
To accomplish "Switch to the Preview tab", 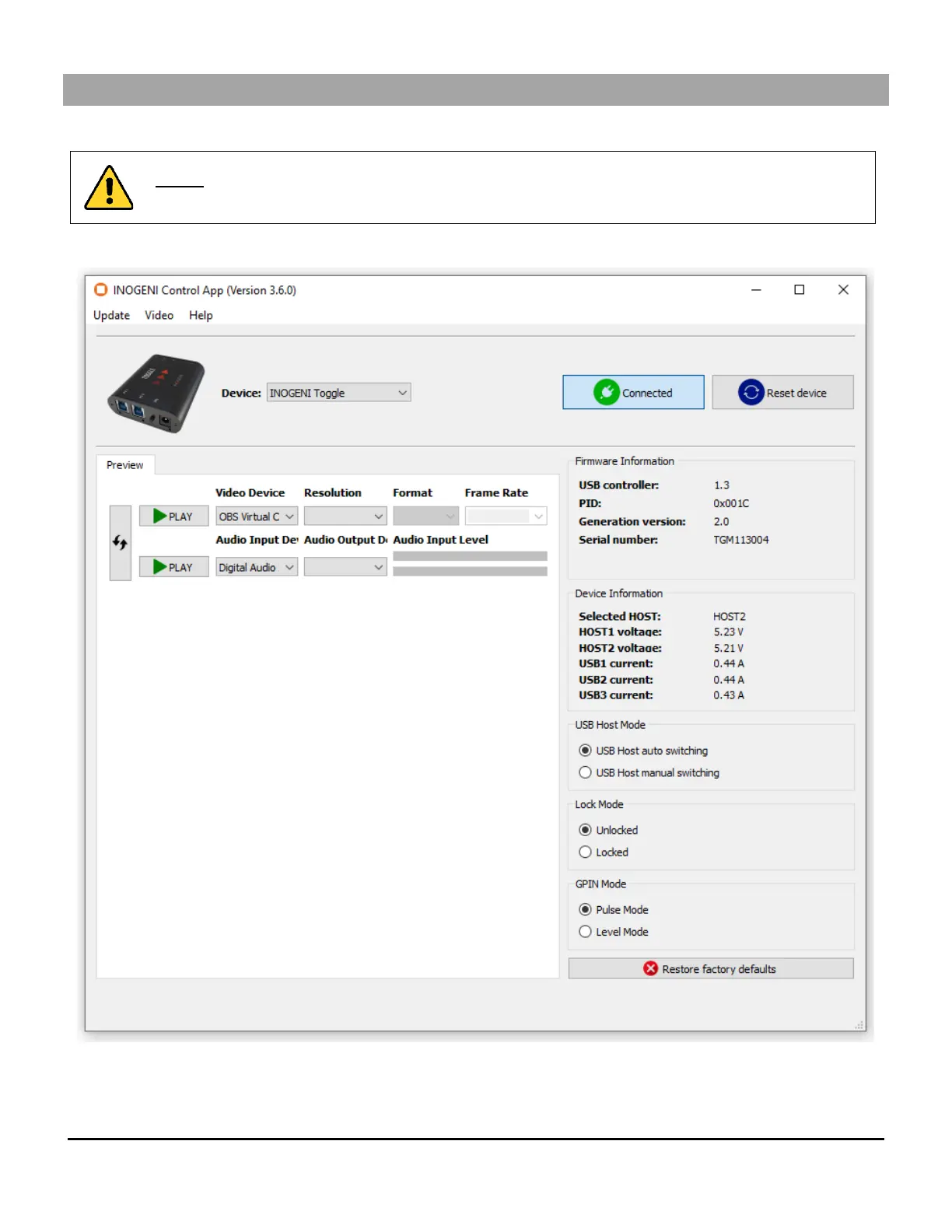I will [x=124, y=464].
